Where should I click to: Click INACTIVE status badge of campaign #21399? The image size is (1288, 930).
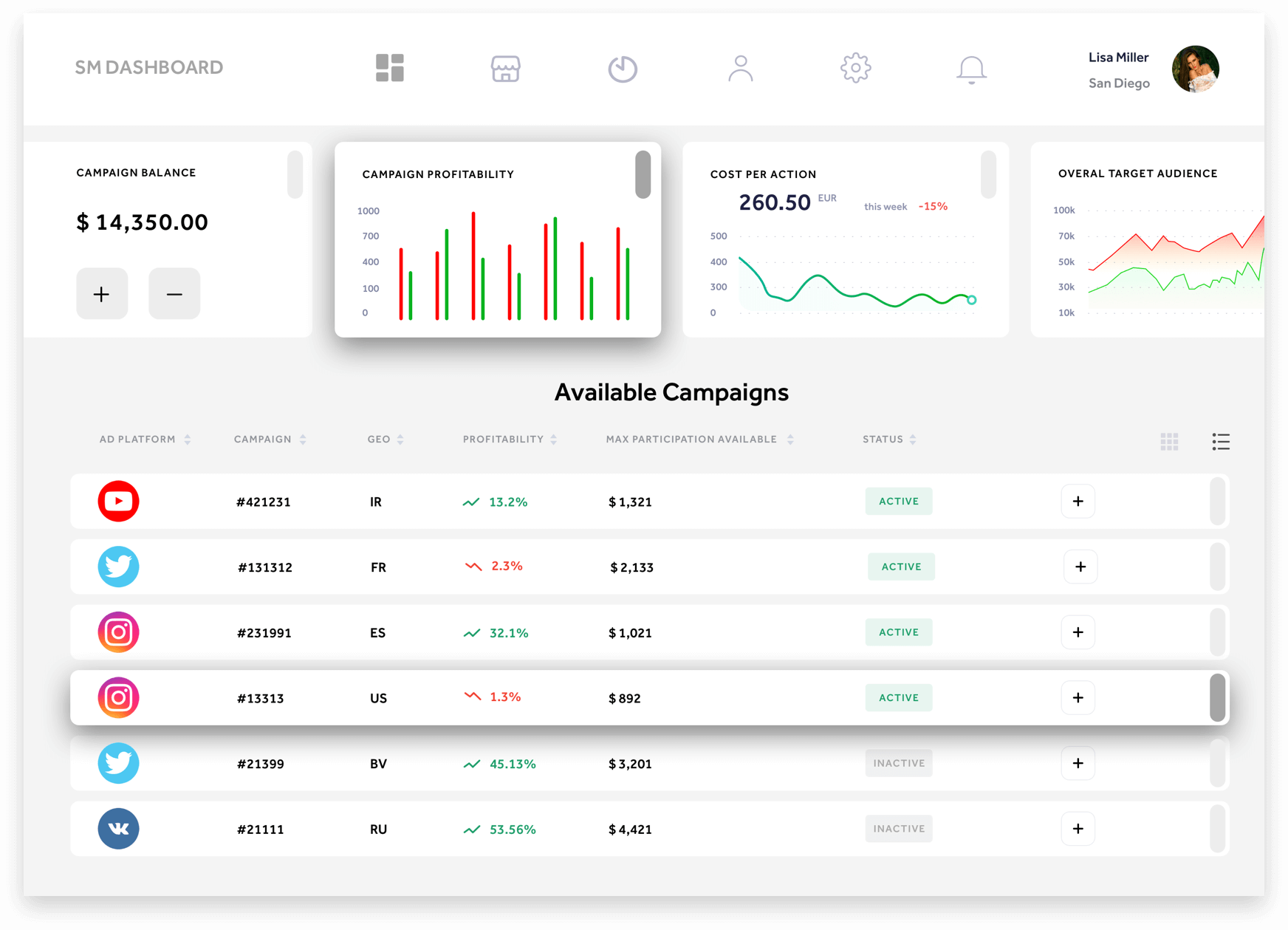(x=899, y=763)
